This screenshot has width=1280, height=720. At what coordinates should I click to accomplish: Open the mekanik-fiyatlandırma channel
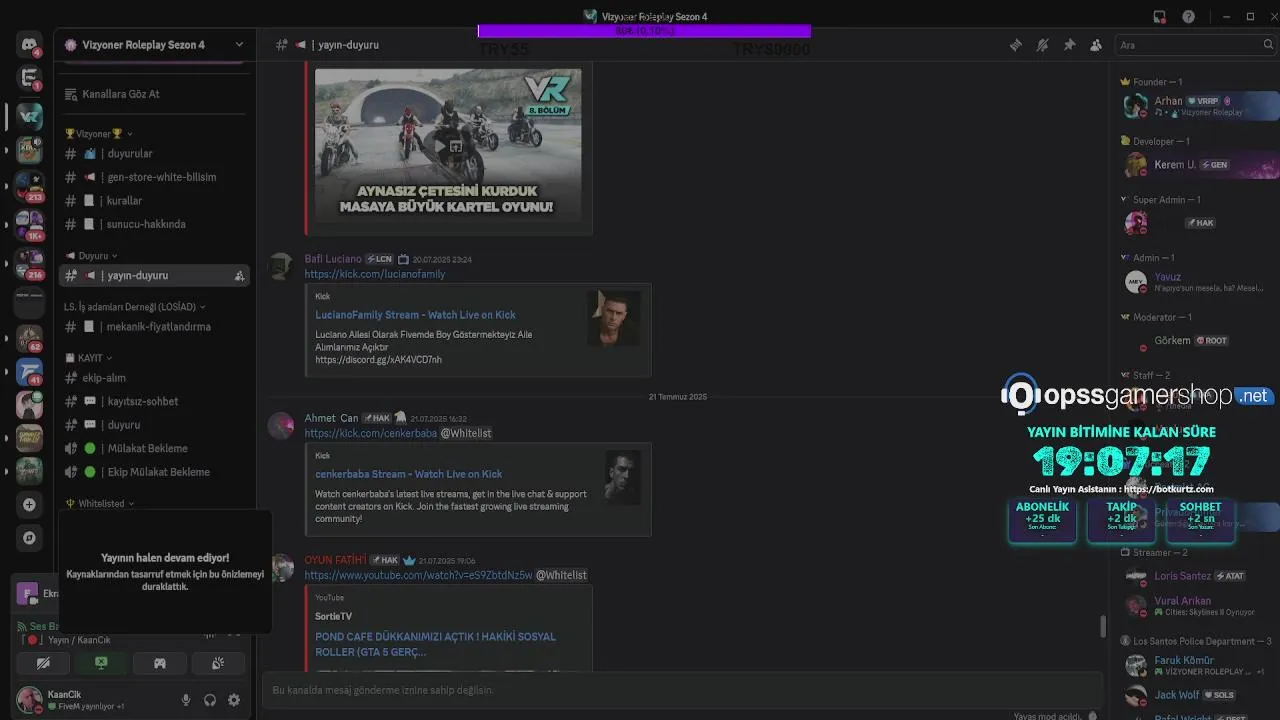[x=154, y=326]
